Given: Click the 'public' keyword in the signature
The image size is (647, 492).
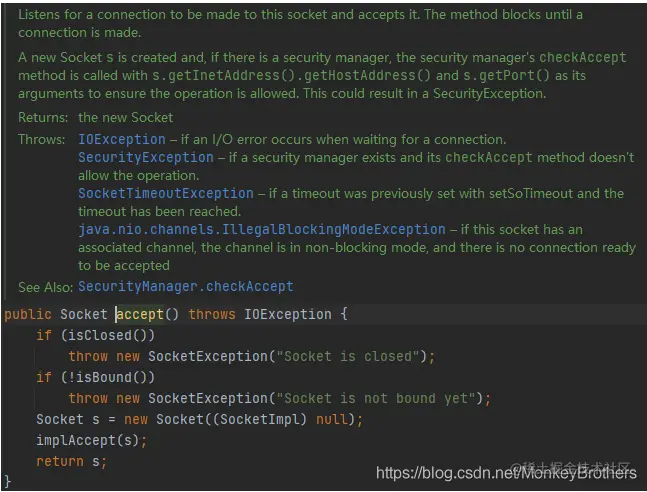Looking at the screenshot, I should pyautogui.click(x=28, y=315).
